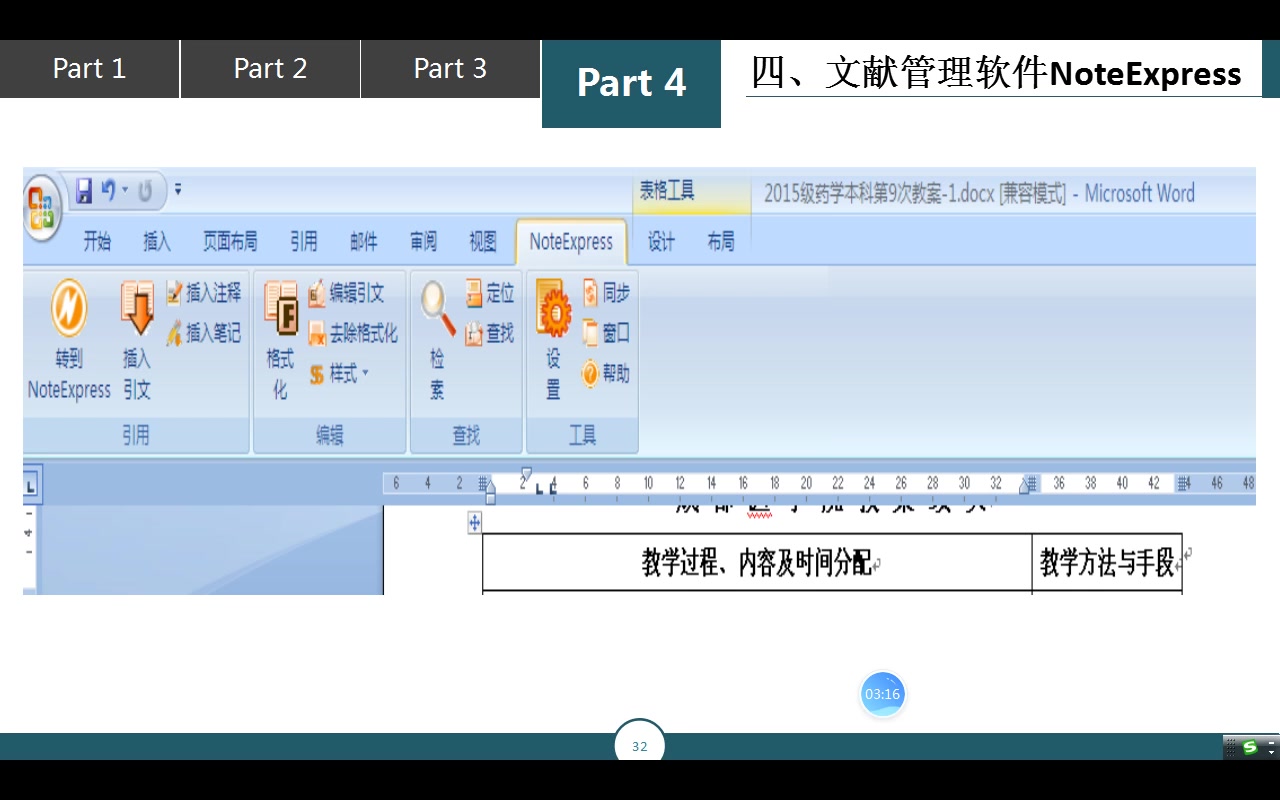The image size is (1280, 800).
Task: Open 转到NoteExpress to launch NoteExpress
Action: [67, 340]
